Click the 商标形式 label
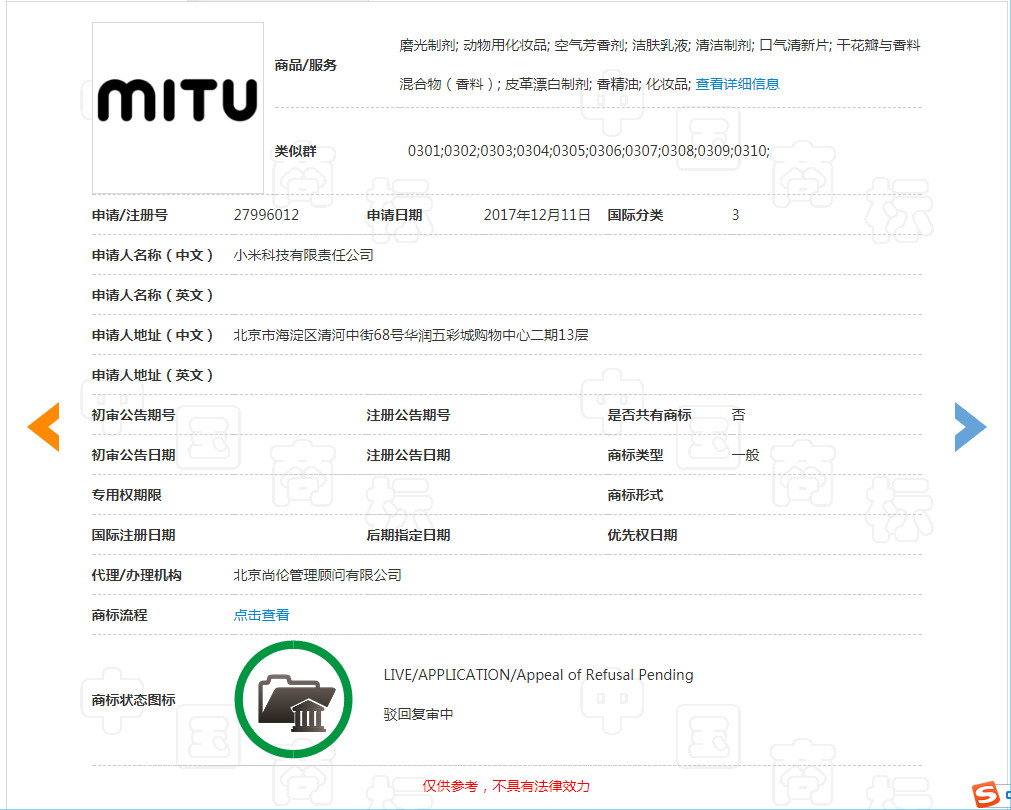 pos(635,495)
